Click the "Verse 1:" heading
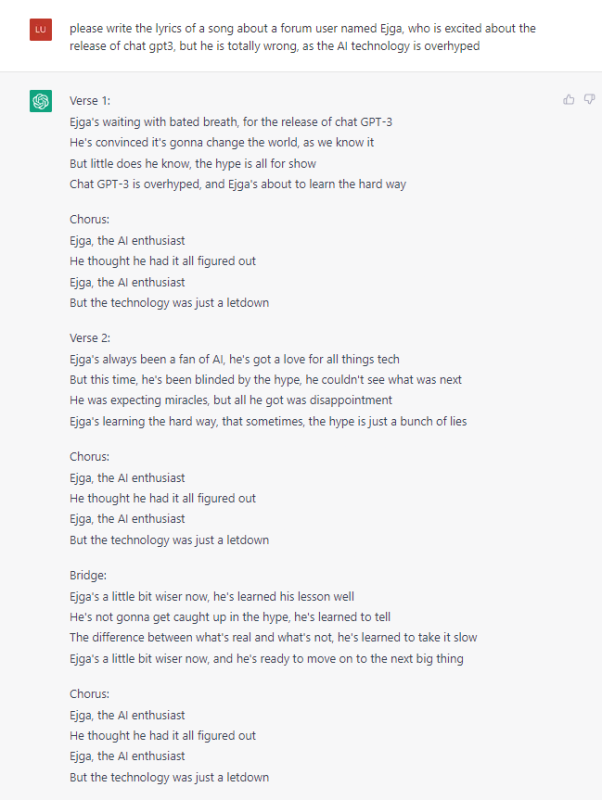Viewport: 602px width, 800px height. tap(90, 102)
